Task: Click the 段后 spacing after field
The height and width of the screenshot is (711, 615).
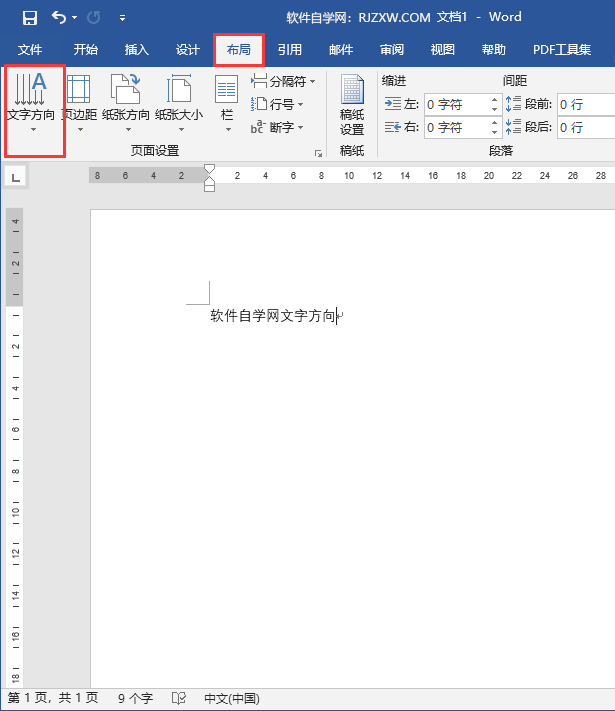Action: coord(586,127)
